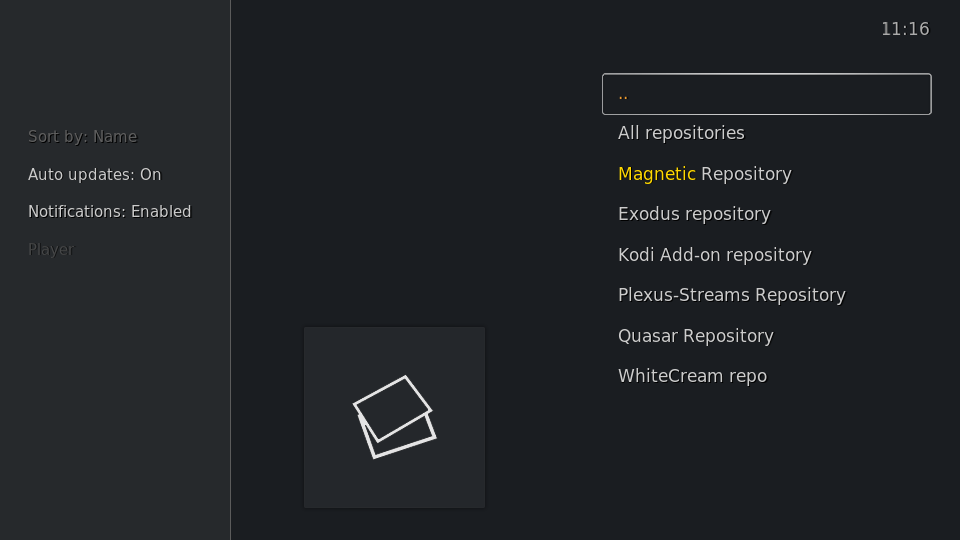
Task: Click the vertical sidebar divider line
Action: tap(230, 270)
